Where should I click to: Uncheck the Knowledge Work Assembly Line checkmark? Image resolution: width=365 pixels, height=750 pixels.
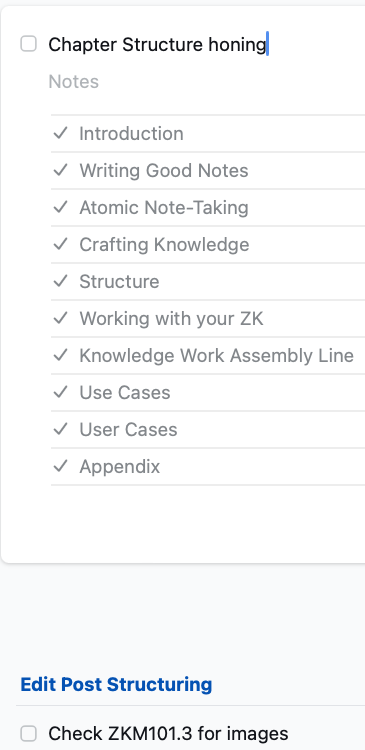point(61,355)
